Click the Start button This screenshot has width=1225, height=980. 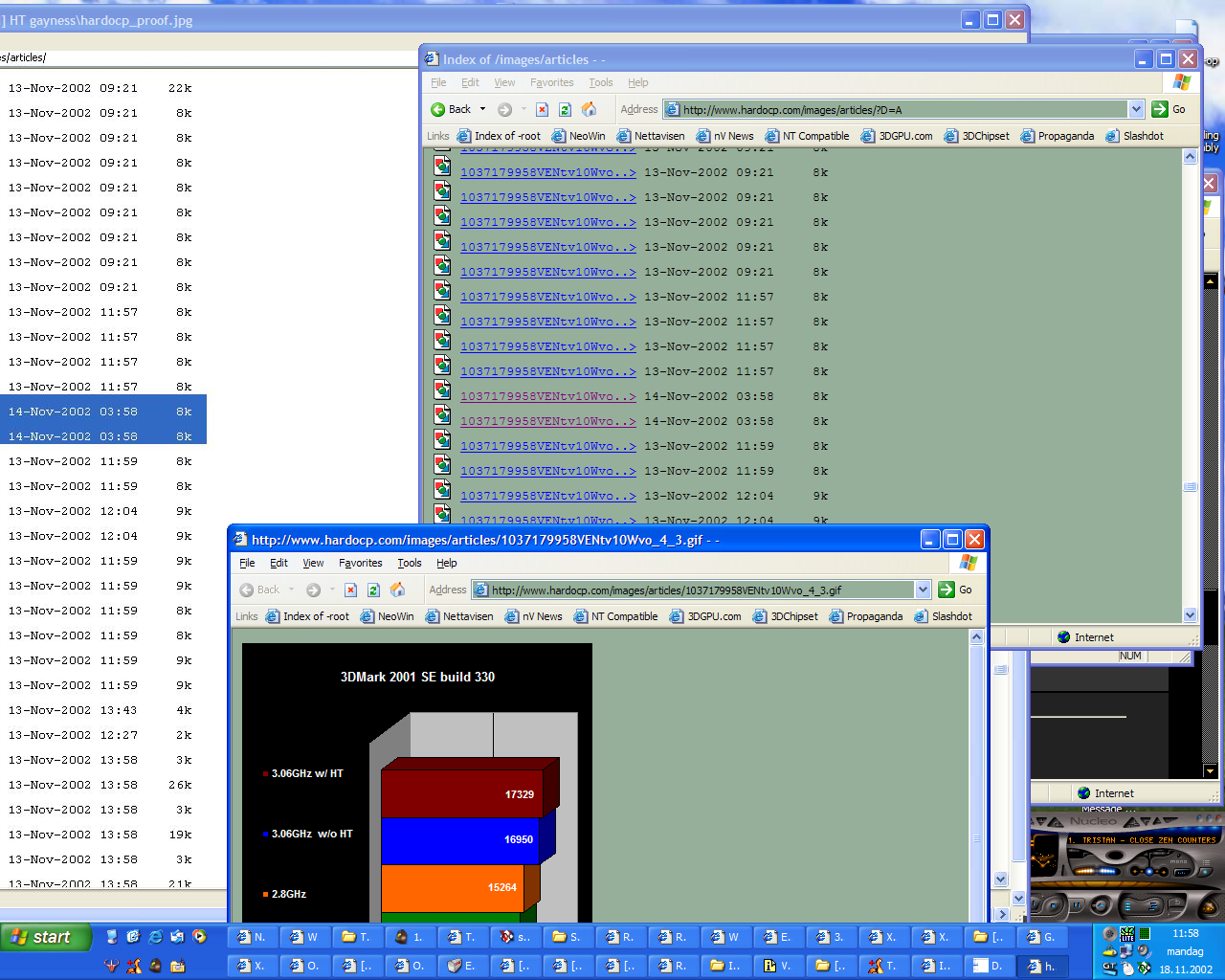tap(45, 937)
